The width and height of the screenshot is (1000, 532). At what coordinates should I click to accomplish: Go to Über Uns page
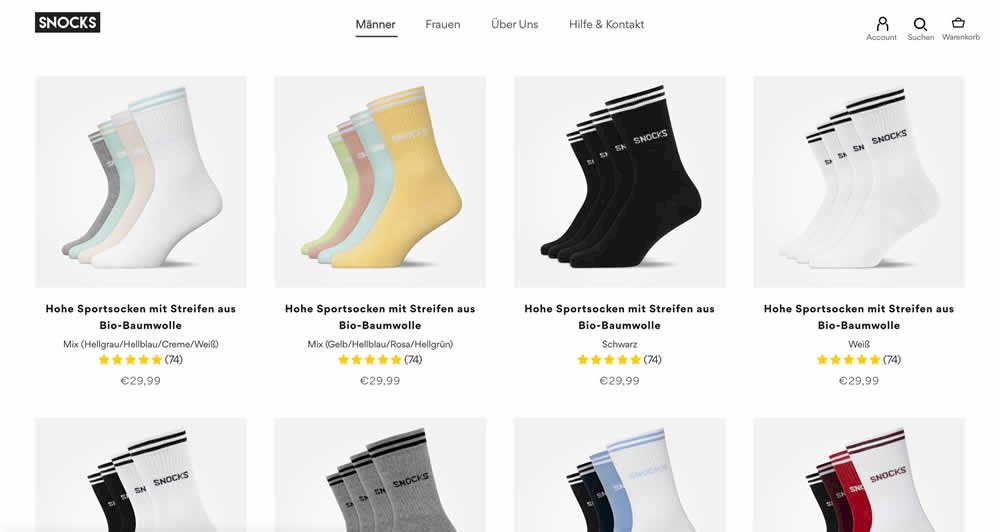pos(515,24)
